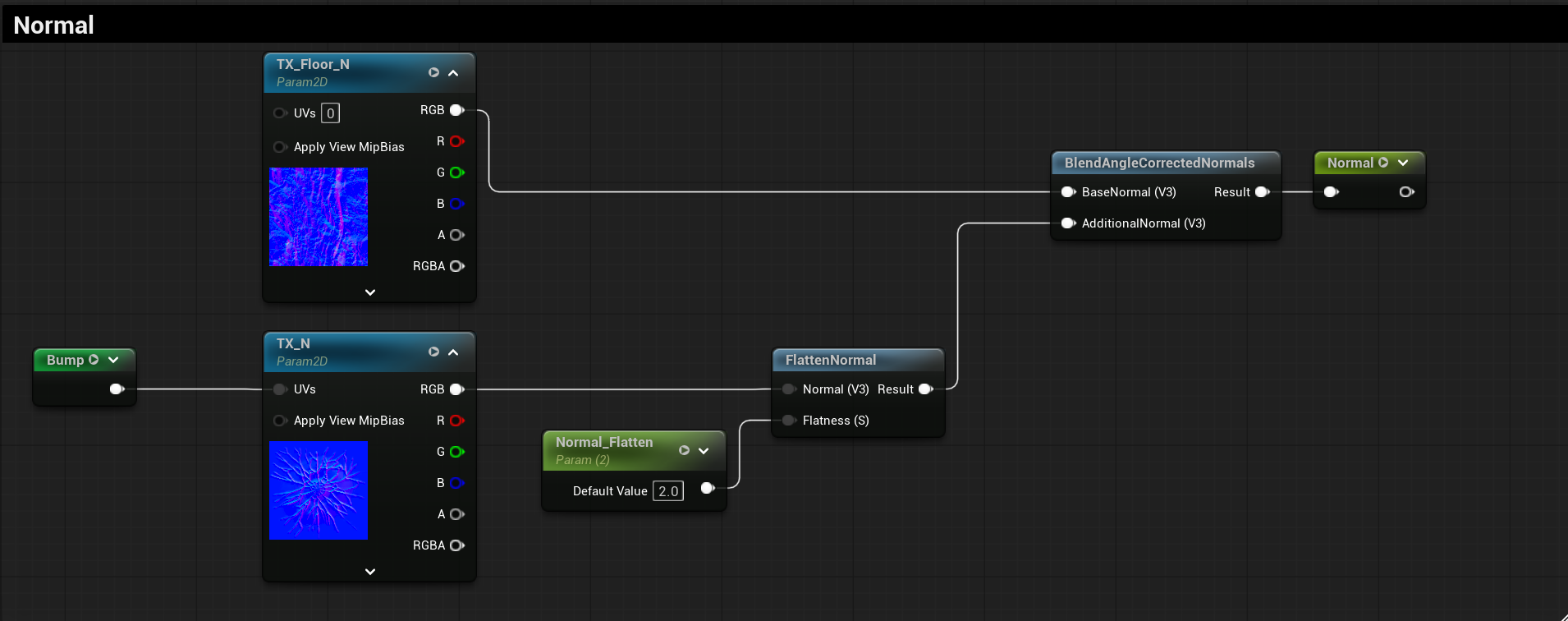Click the RGBA output pin of TX_N
This screenshot has width=1568, height=621.
(457, 545)
